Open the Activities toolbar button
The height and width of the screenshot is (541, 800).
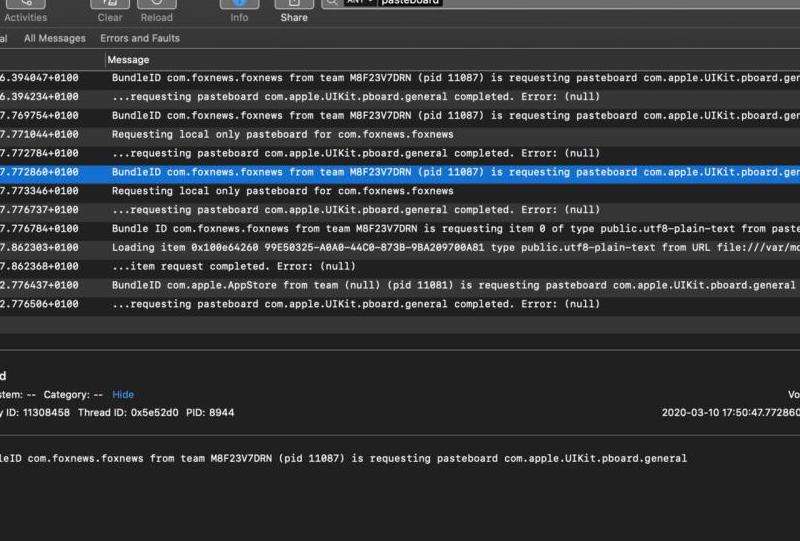pyautogui.click(x=26, y=10)
